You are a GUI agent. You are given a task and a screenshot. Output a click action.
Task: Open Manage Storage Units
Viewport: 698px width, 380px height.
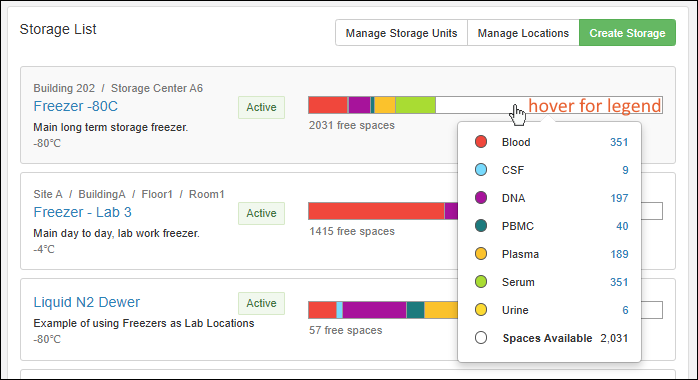[401, 33]
